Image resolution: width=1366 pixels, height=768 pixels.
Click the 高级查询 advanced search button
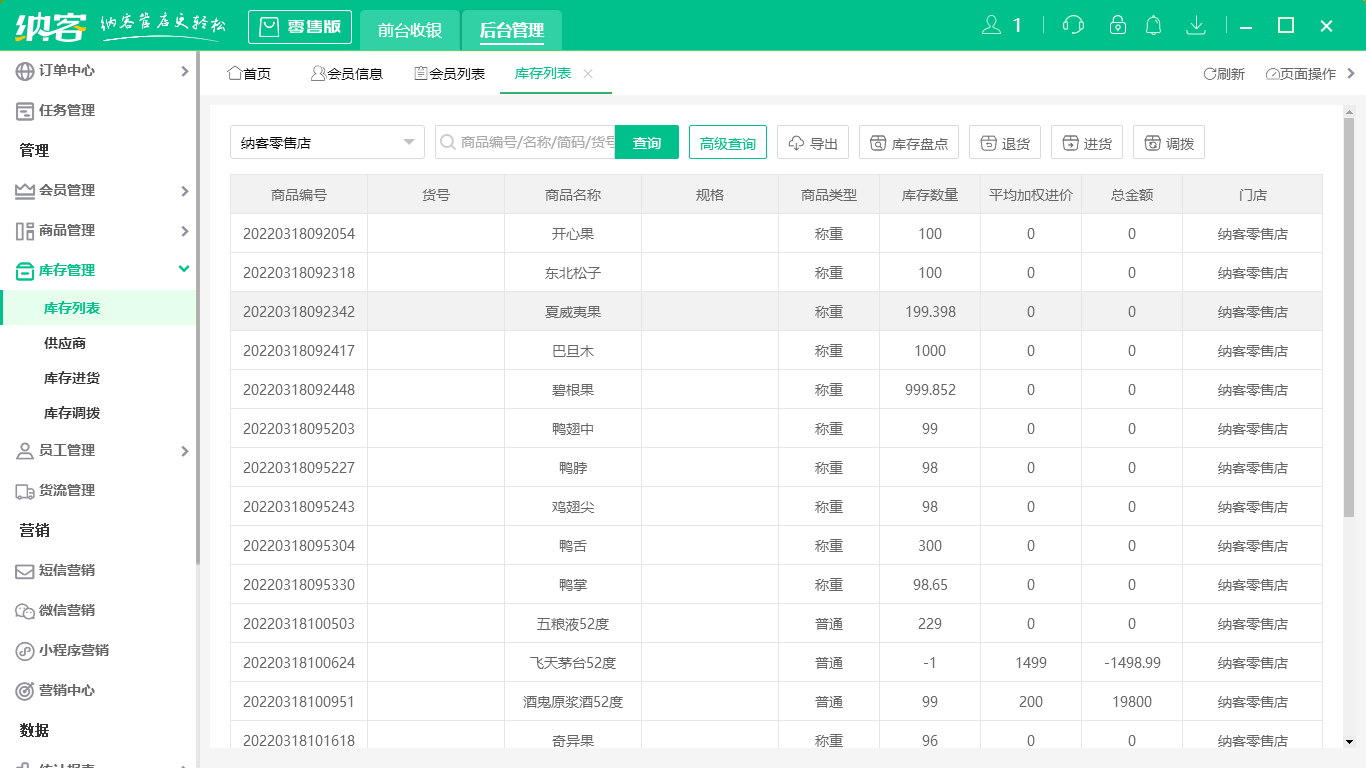coord(728,143)
